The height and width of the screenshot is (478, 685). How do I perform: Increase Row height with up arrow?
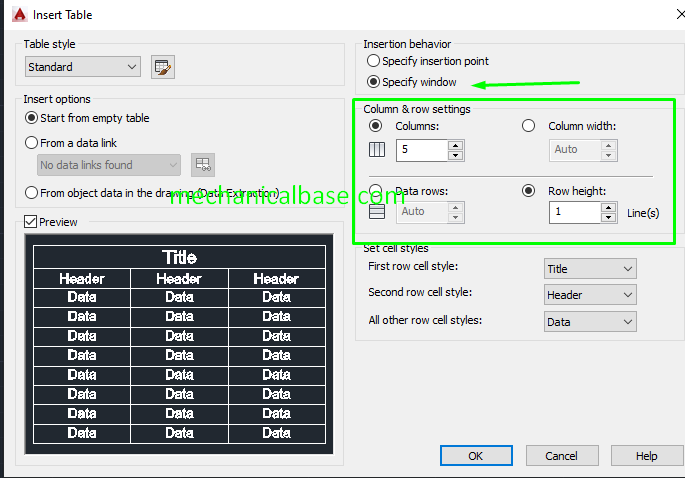click(x=609, y=208)
